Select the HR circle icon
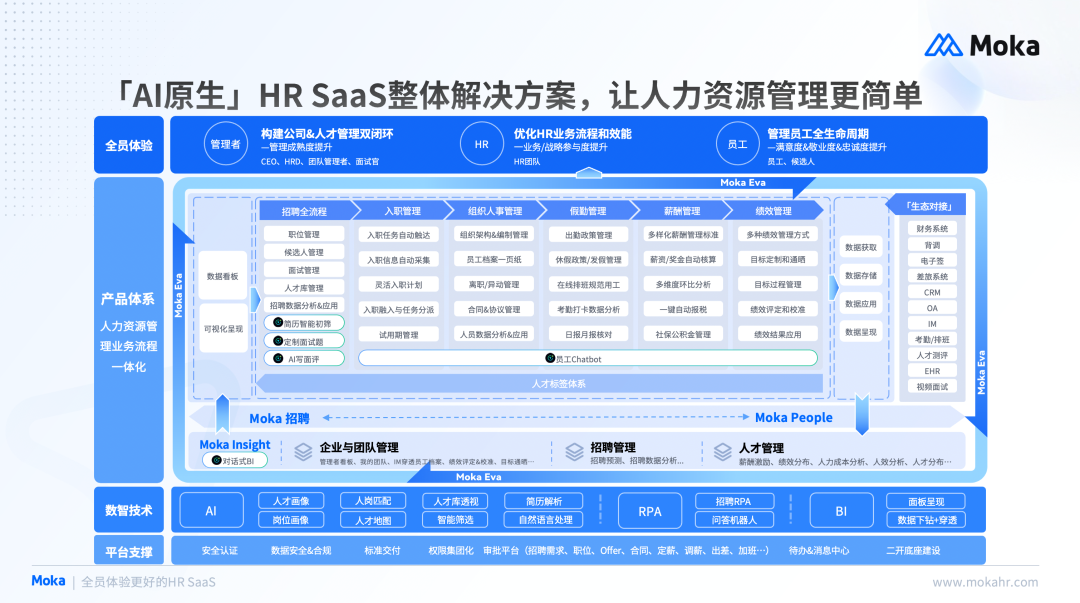 481,143
